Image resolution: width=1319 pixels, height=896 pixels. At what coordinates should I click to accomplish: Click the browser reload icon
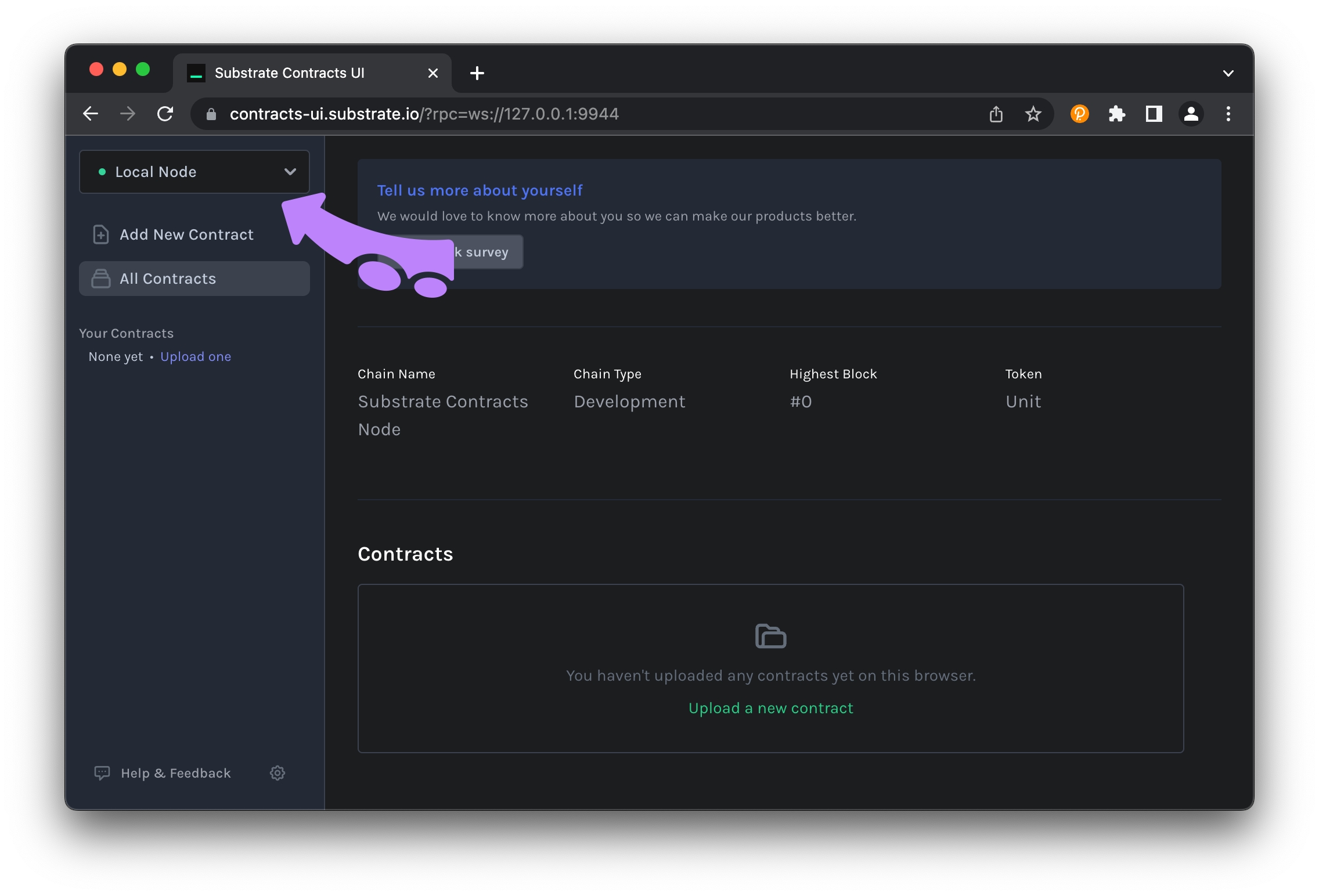tap(165, 114)
